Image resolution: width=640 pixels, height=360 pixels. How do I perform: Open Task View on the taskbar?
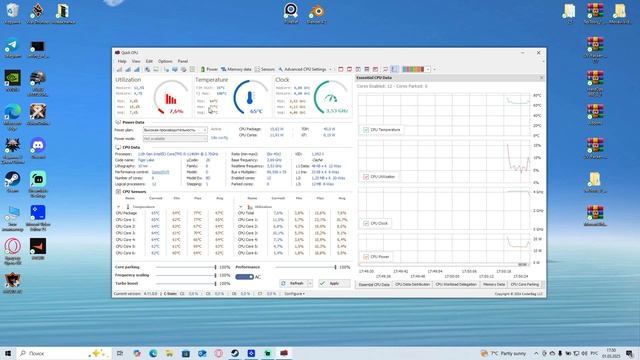click(120, 353)
